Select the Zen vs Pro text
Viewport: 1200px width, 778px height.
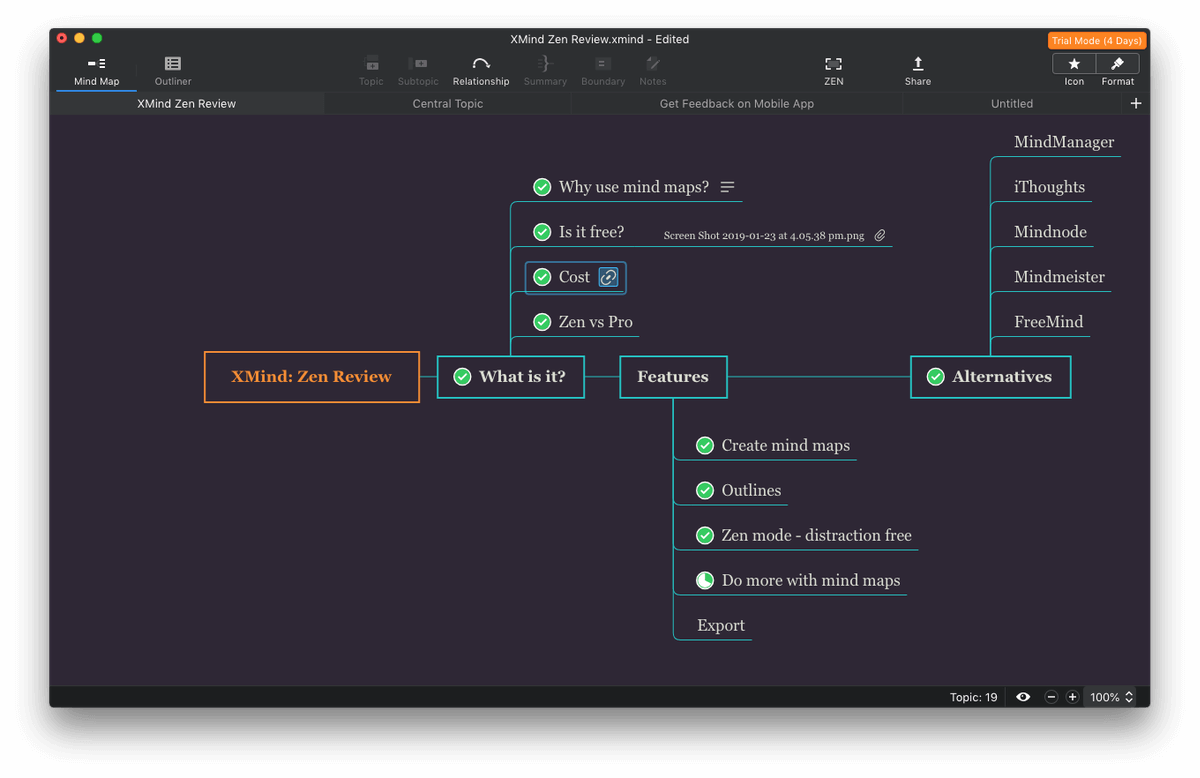click(596, 322)
